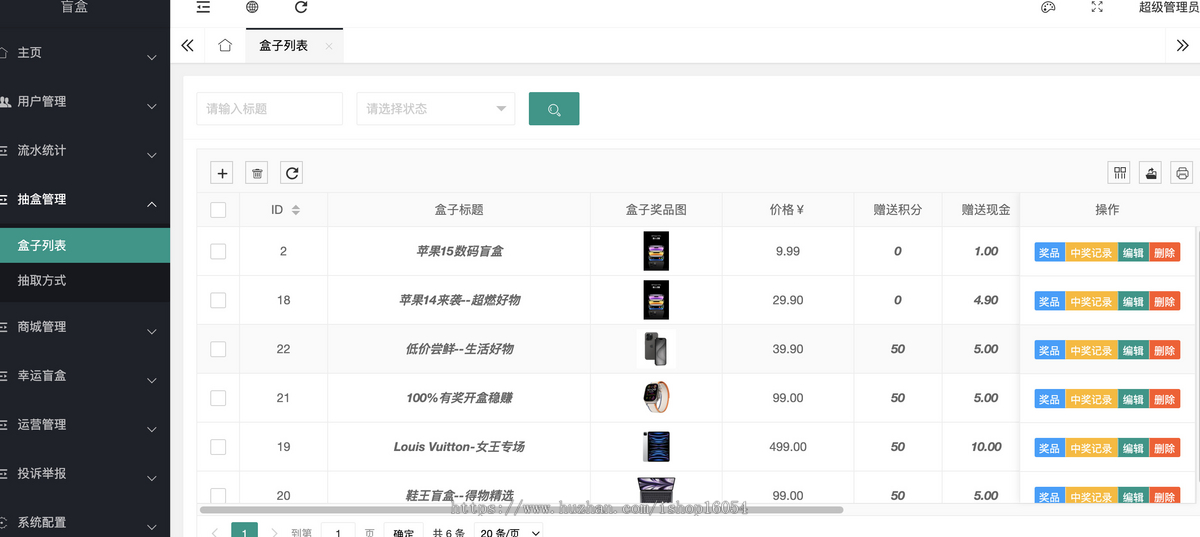Click 删除 for 100%有奖开盒稳赚 row
This screenshot has height=537, width=1200.
pos(1165,400)
